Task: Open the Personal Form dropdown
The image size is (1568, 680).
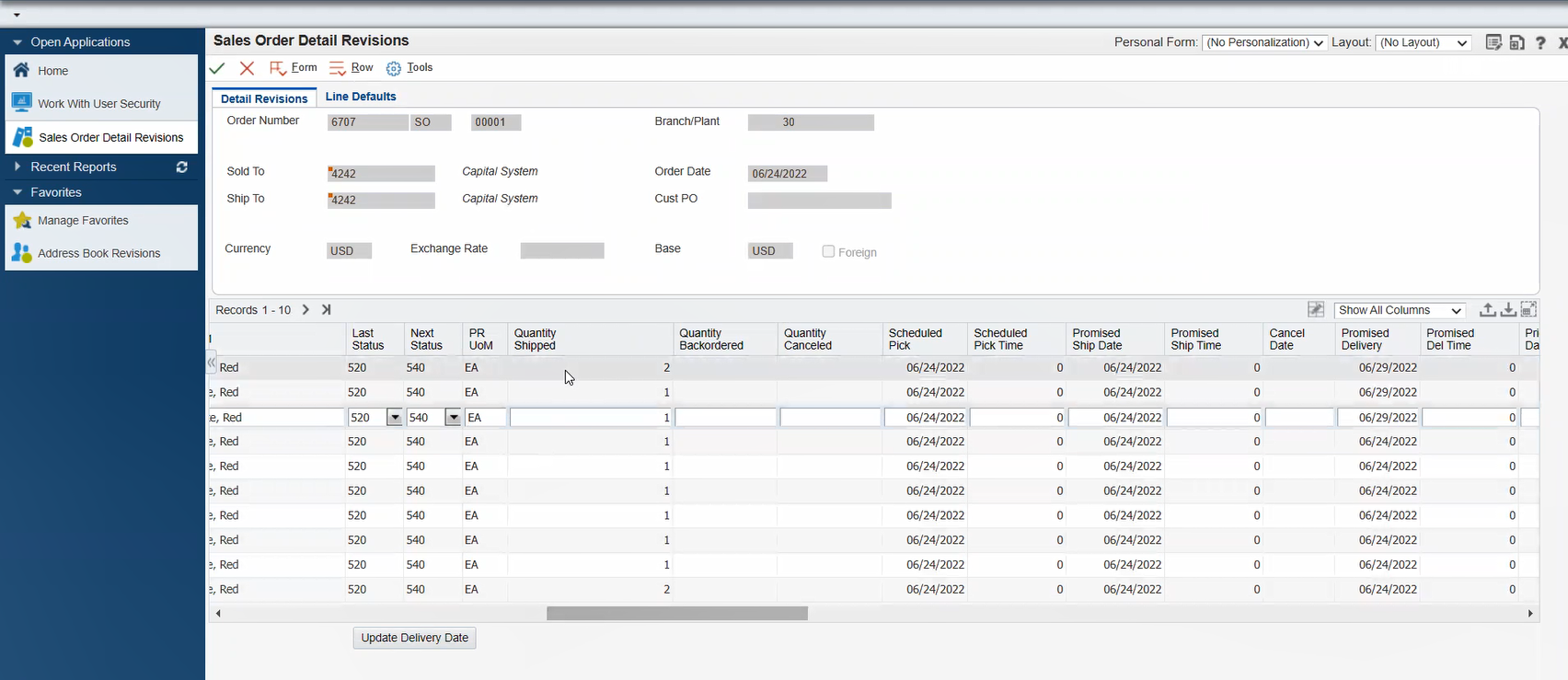Action: [1264, 43]
